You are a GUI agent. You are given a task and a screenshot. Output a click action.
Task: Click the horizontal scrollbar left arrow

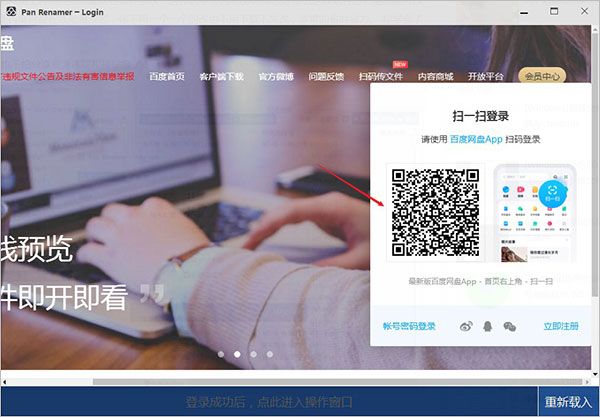pos(4,382)
